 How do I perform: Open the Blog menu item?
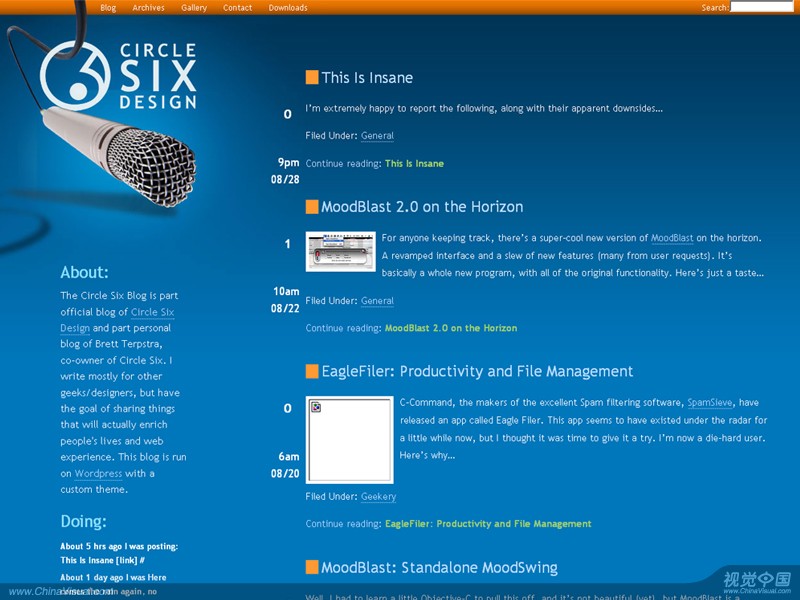coord(108,8)
